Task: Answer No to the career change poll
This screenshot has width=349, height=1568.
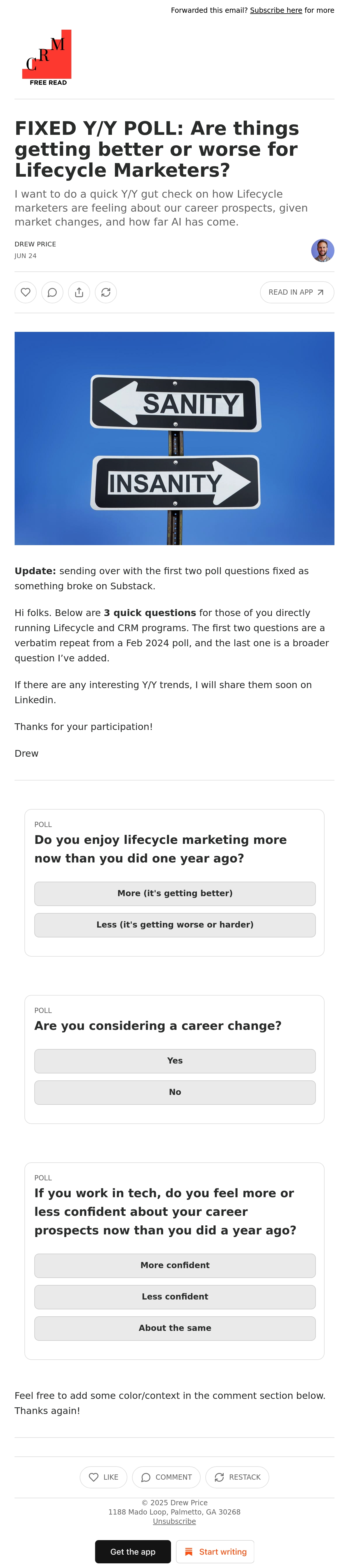Action: 175,1093
